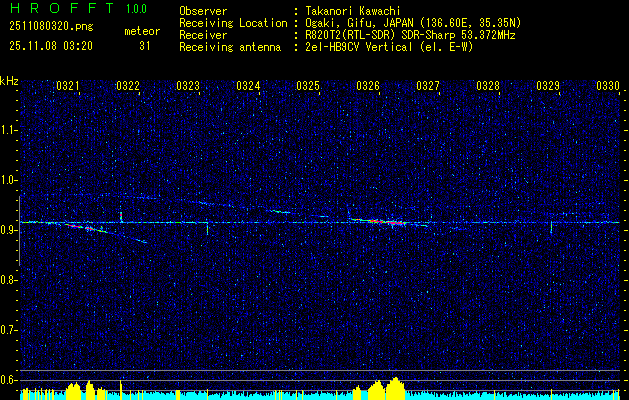Click the 0321 time marker

(x=67, y=86)
